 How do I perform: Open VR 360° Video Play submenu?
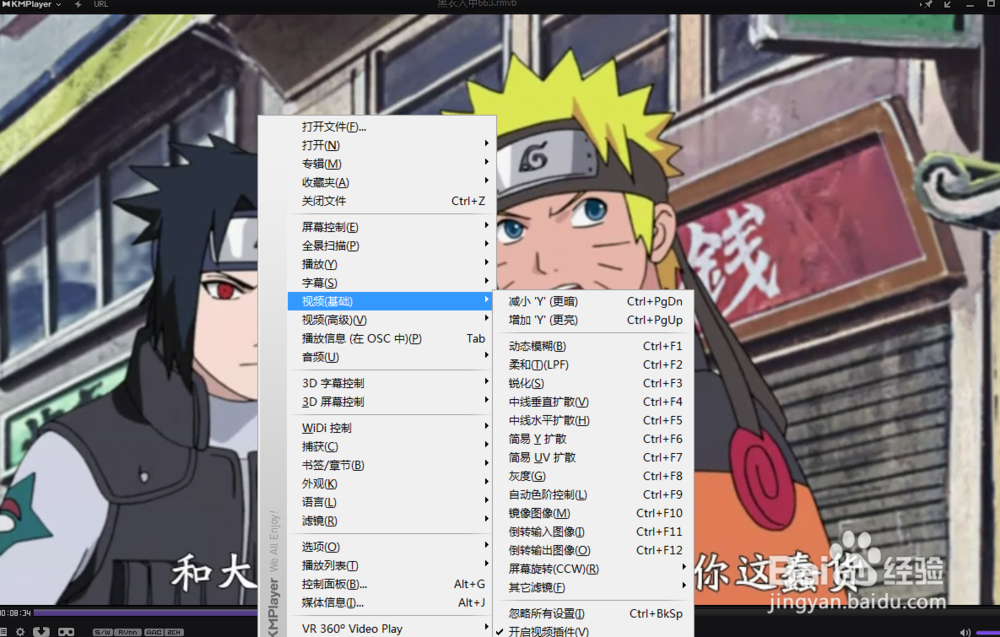coord(392,628)
